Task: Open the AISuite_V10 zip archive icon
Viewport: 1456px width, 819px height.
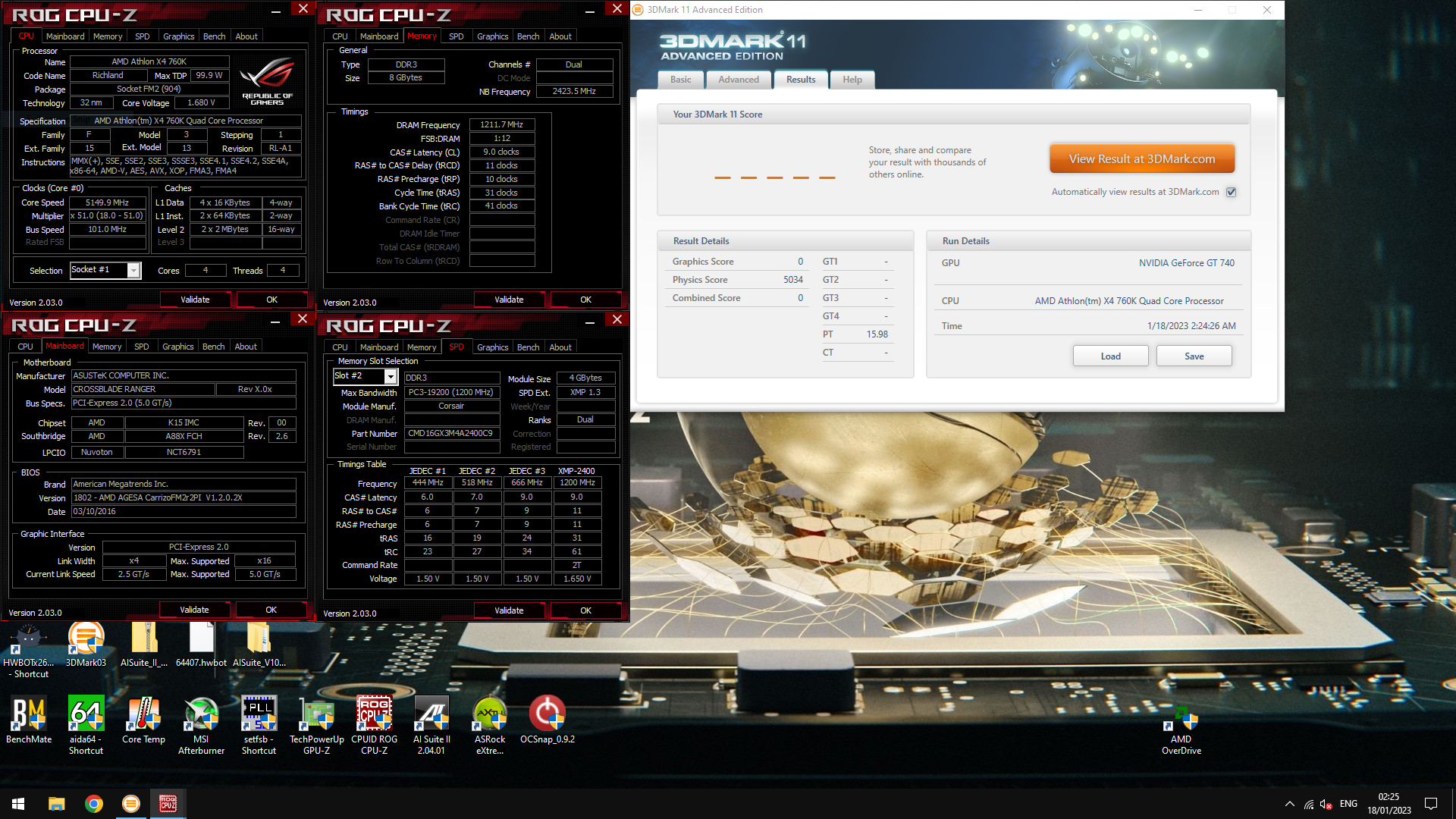Action: [259, 645]
